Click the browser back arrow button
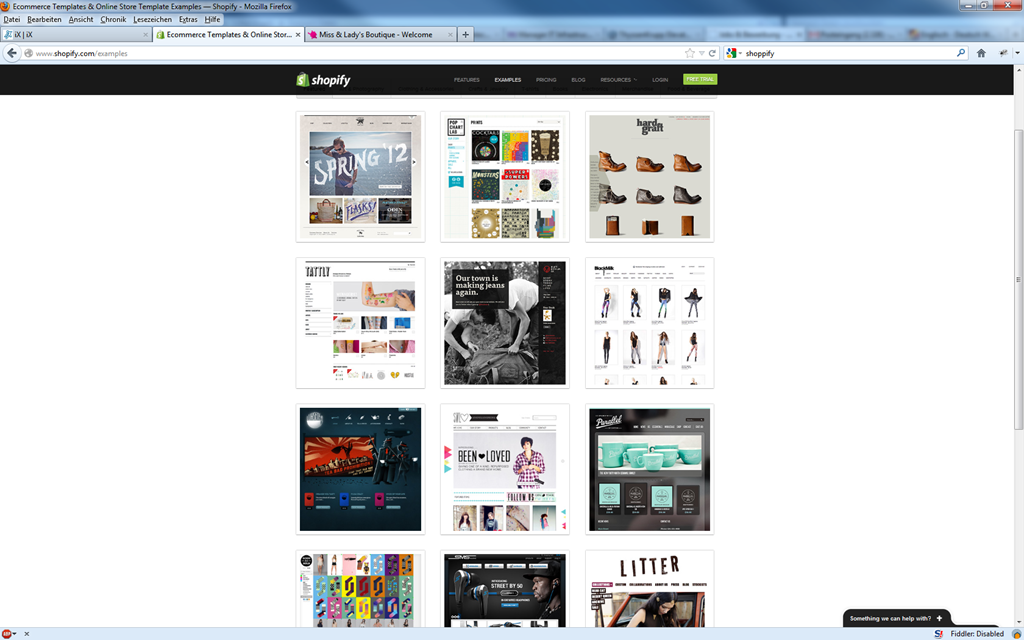The width and height of the screenshot is (1024, 640). pyautogui.click(x=12, y=54)
